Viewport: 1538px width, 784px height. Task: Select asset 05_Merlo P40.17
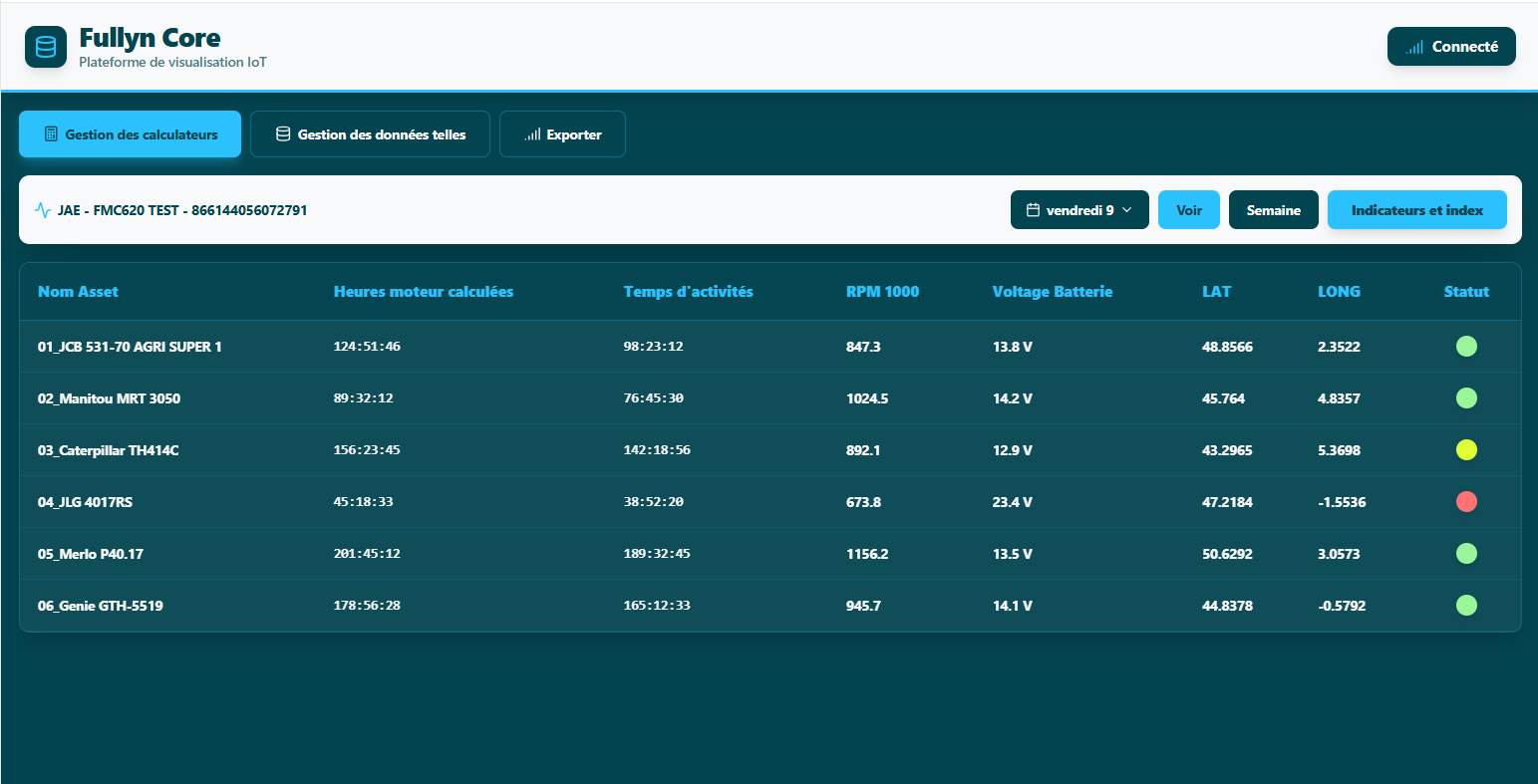[x=91, y=554]
